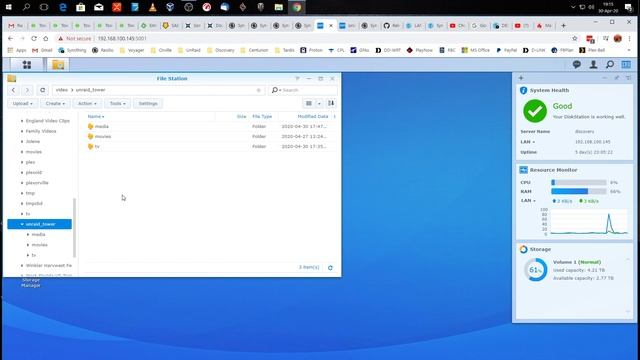
Task: Open DSM user options person icon
Action: 593,64
